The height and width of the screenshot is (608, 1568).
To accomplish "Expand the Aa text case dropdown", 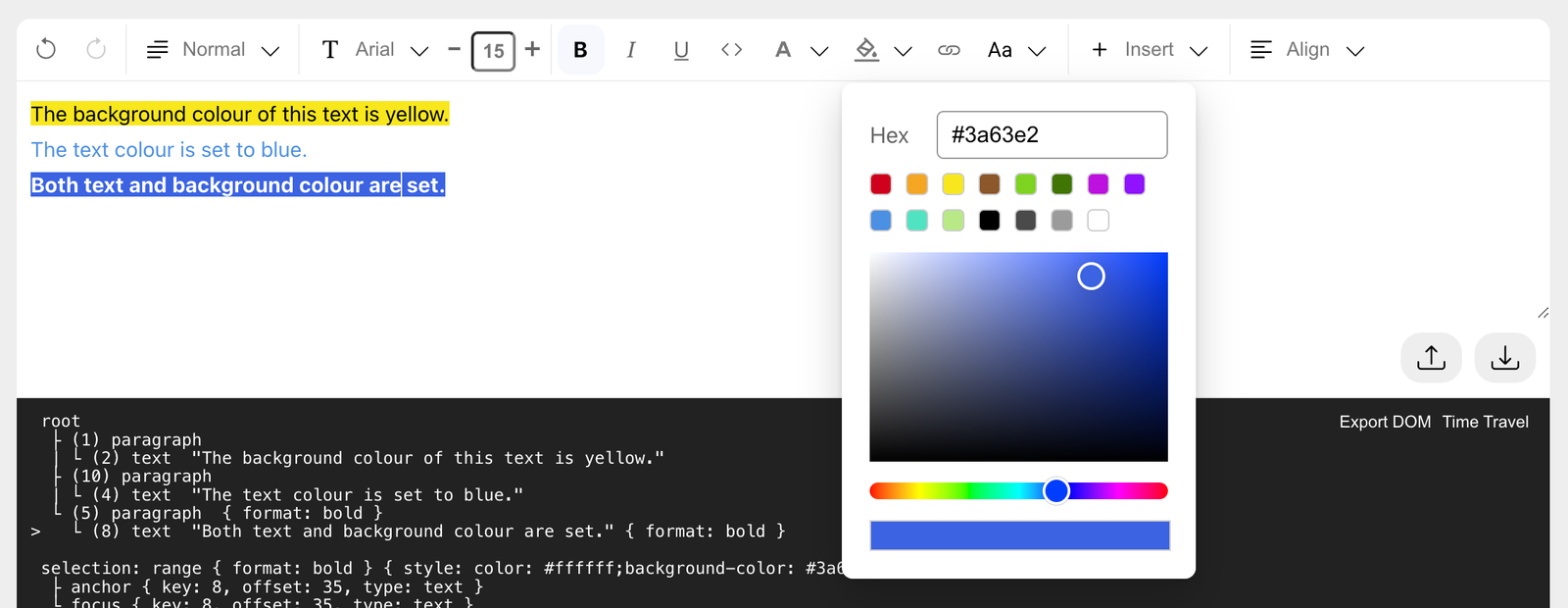I will click(1017, 50).
